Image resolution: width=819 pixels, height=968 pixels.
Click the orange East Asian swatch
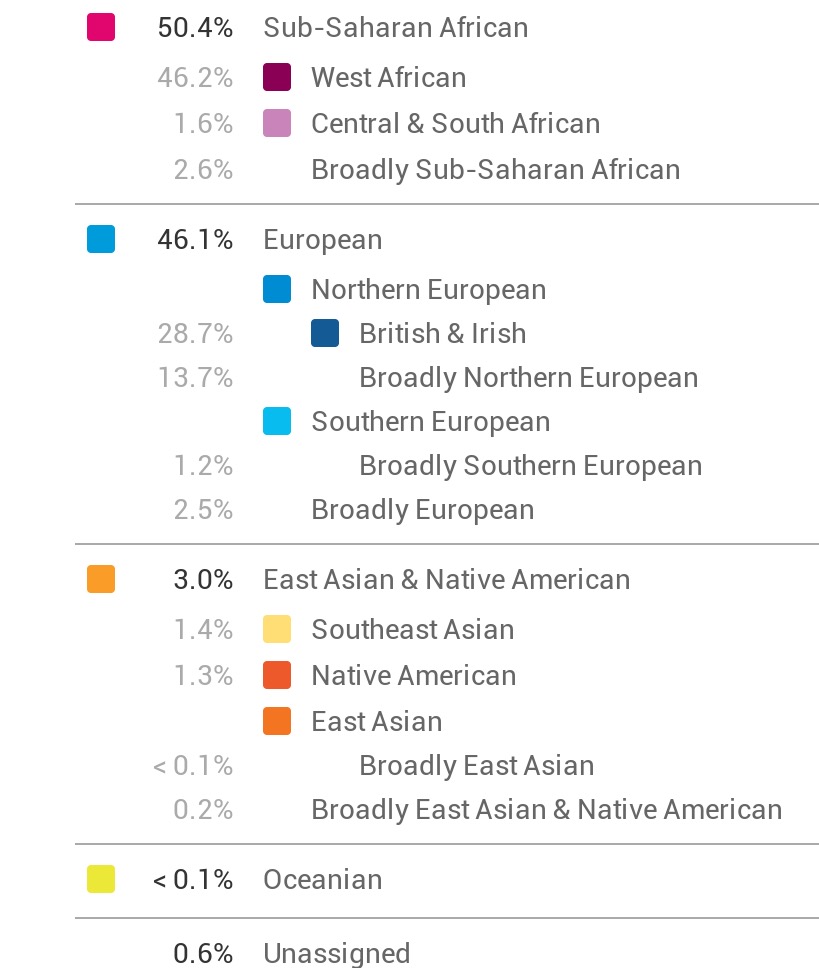[x=277, y=721]
